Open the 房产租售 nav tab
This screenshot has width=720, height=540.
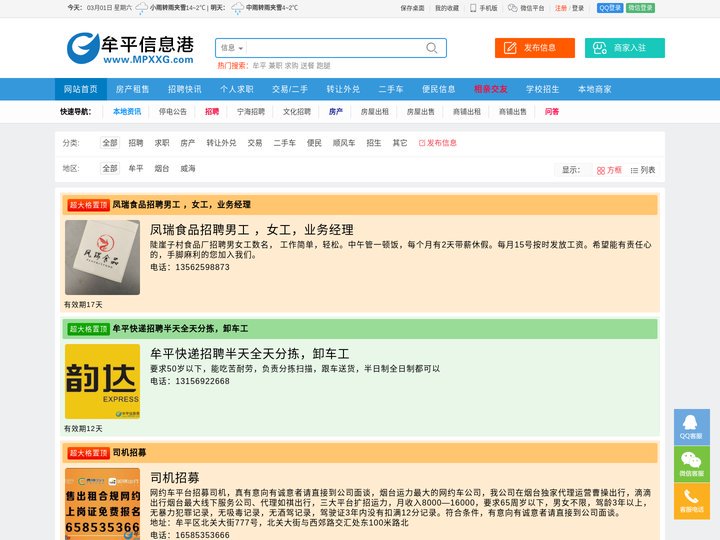click(x=133, y=89)
